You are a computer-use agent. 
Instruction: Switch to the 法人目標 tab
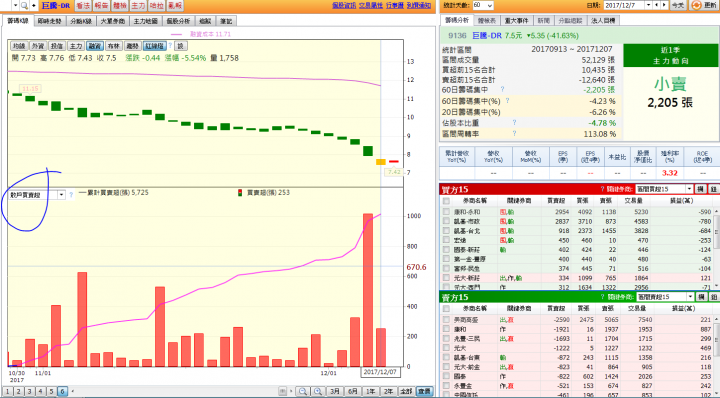pos(603,21)
